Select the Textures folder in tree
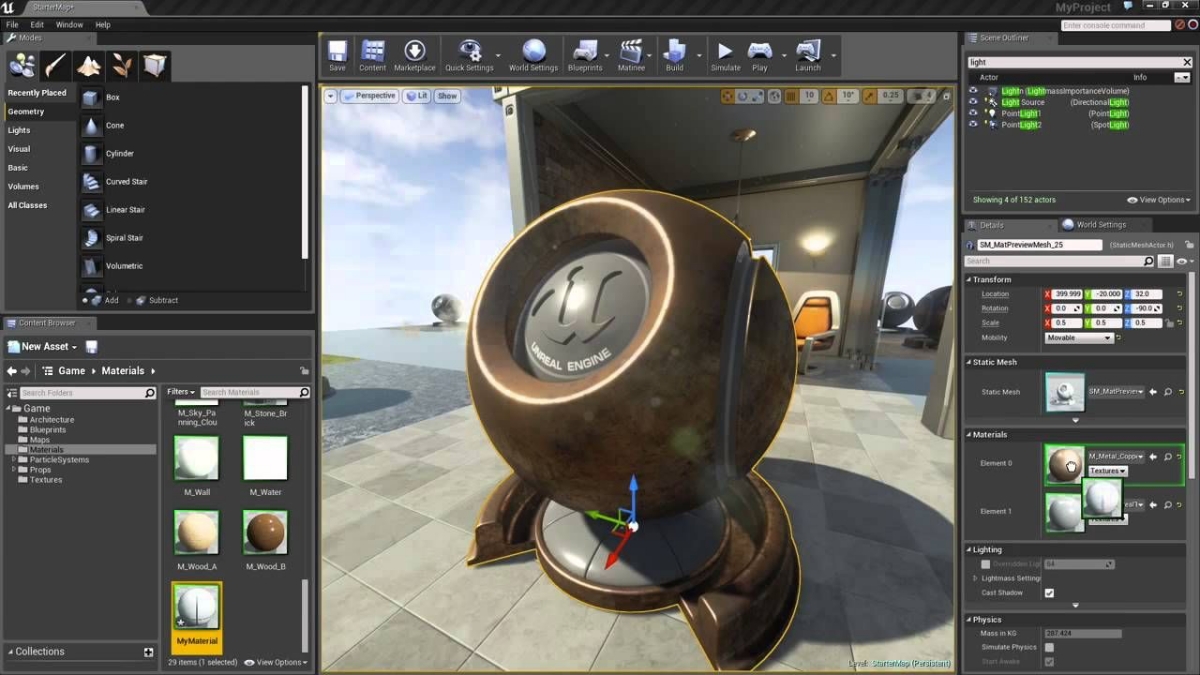1200x675 pixels. click(45, 480)
